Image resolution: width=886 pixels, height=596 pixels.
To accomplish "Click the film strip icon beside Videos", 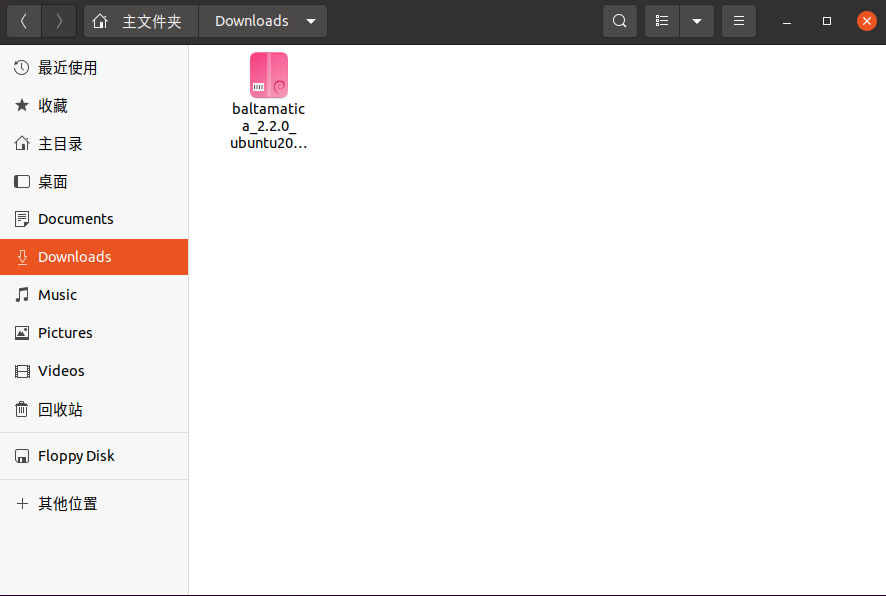I will tap(22, 371).
